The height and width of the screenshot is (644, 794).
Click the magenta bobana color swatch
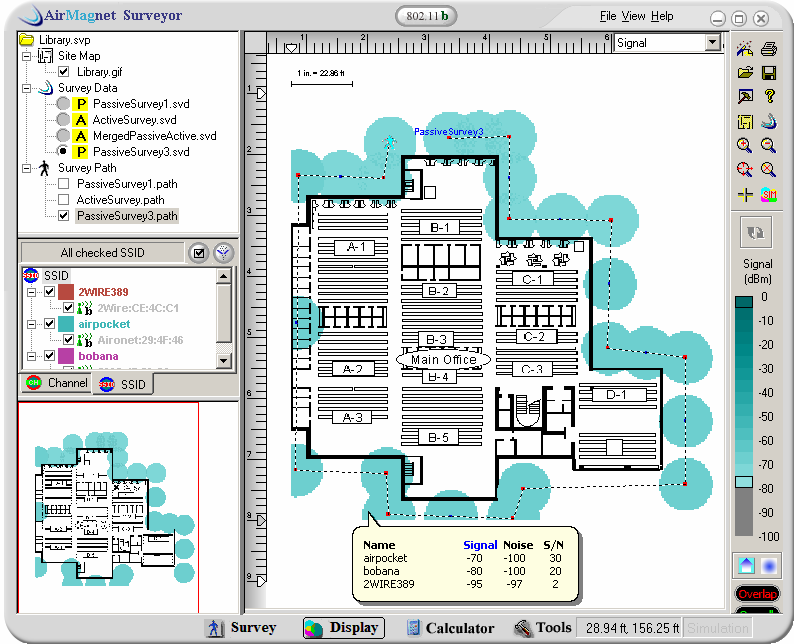pyautogui.click(x=66, y=356)
